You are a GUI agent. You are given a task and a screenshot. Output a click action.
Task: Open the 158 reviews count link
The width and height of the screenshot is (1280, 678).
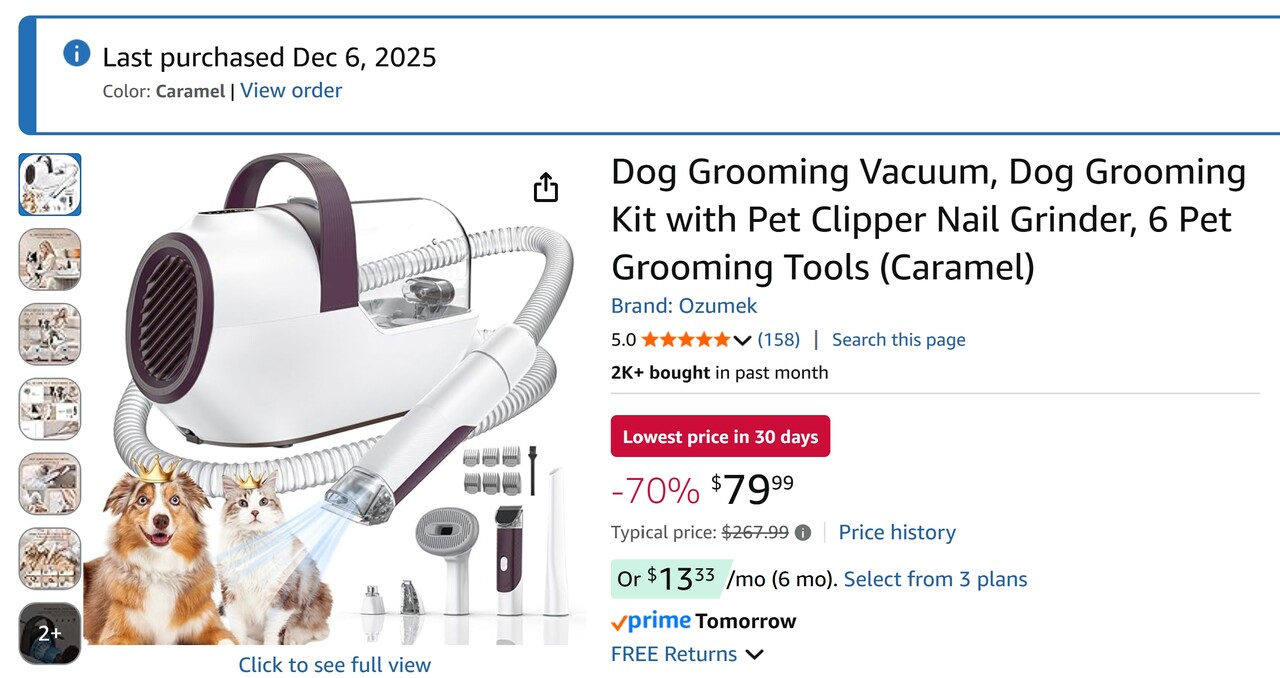click(x=779, y=340)
